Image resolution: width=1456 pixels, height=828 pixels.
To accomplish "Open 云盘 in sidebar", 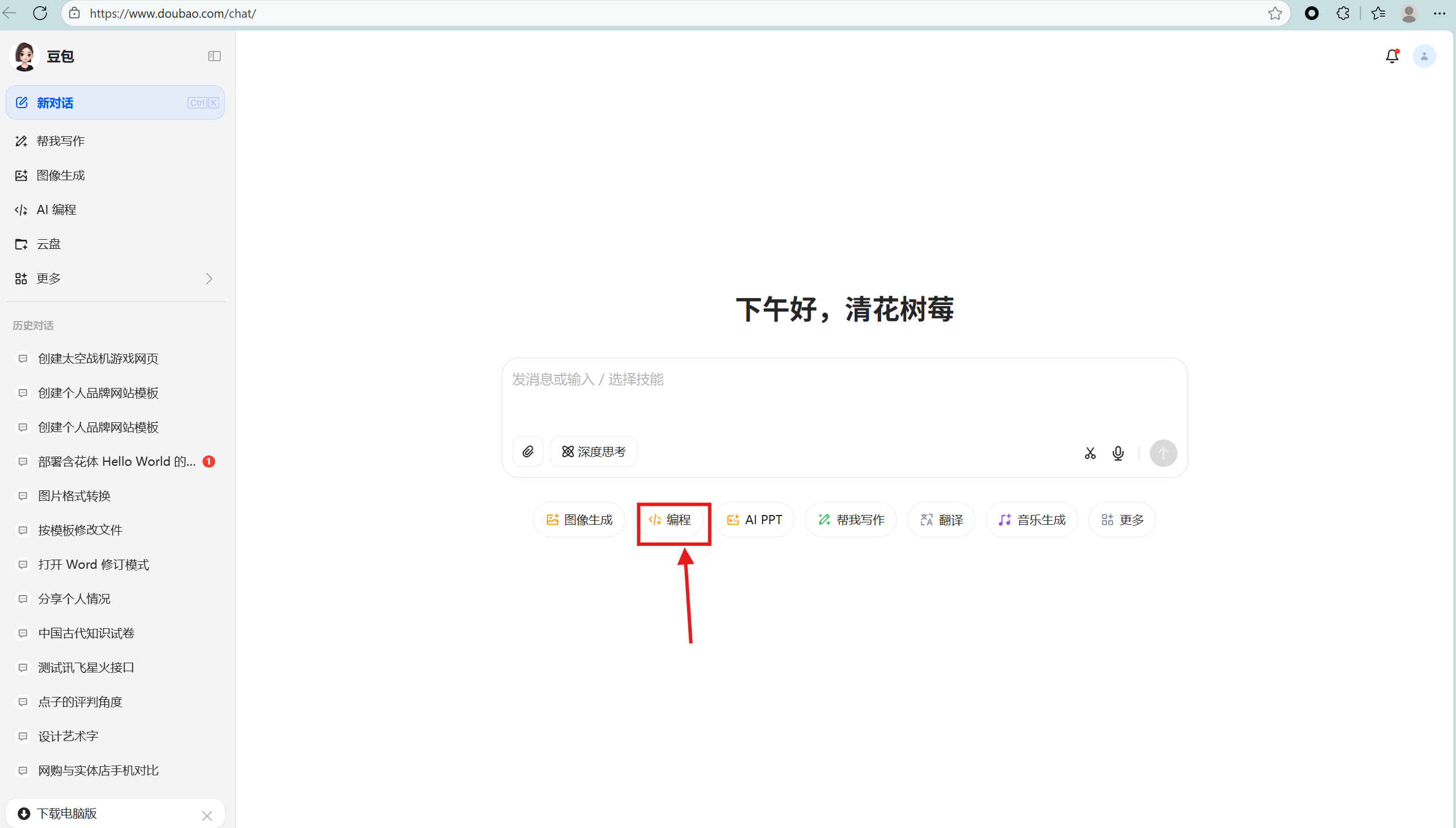I will click(x=49, y=244).
